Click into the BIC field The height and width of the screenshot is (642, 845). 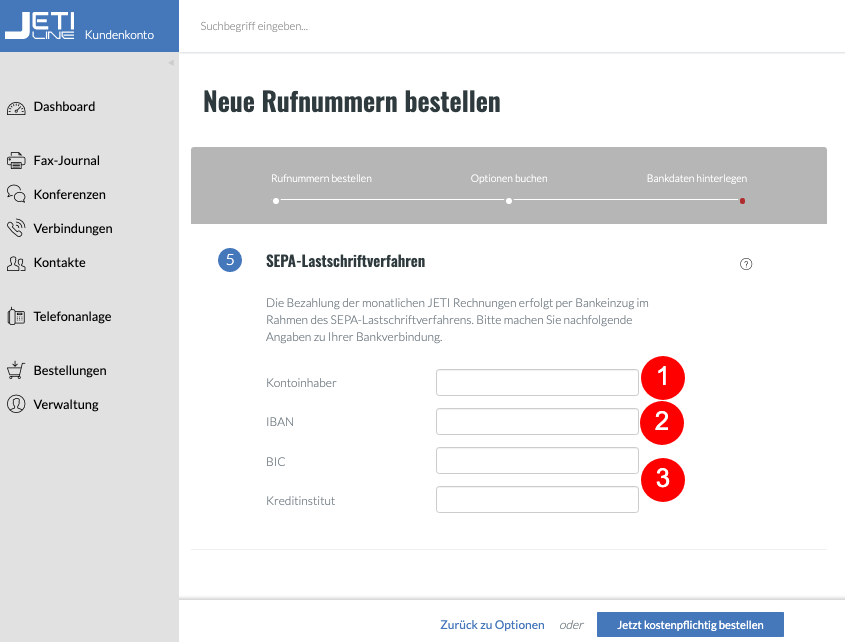[x=537, y=460]
